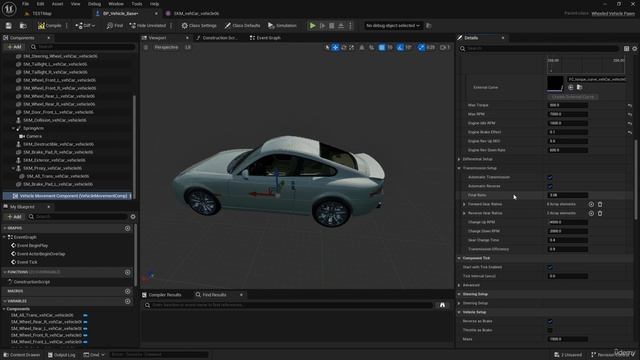Screen dimensions: 640x360
Task: Switch to the Construction Script tab
Action: pyautogui.click(x=220, y=38)
